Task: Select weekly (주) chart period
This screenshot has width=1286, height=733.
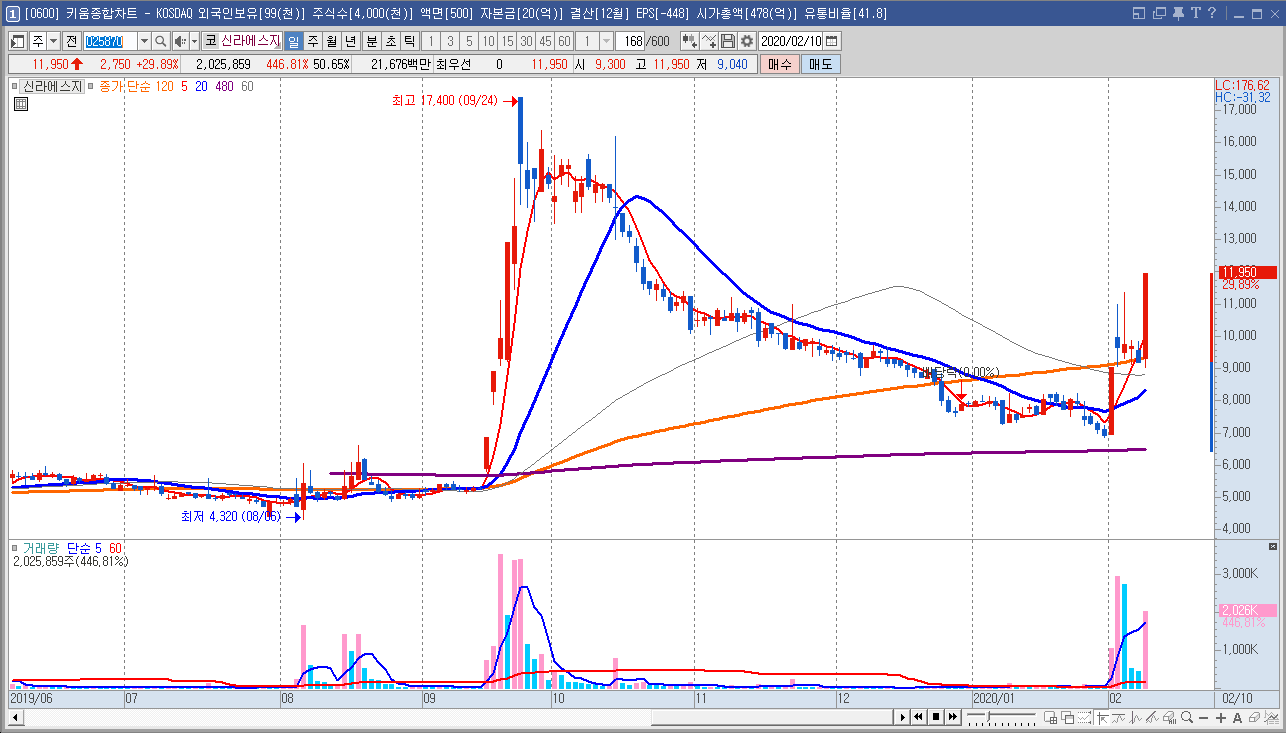Action: [312, 41]
